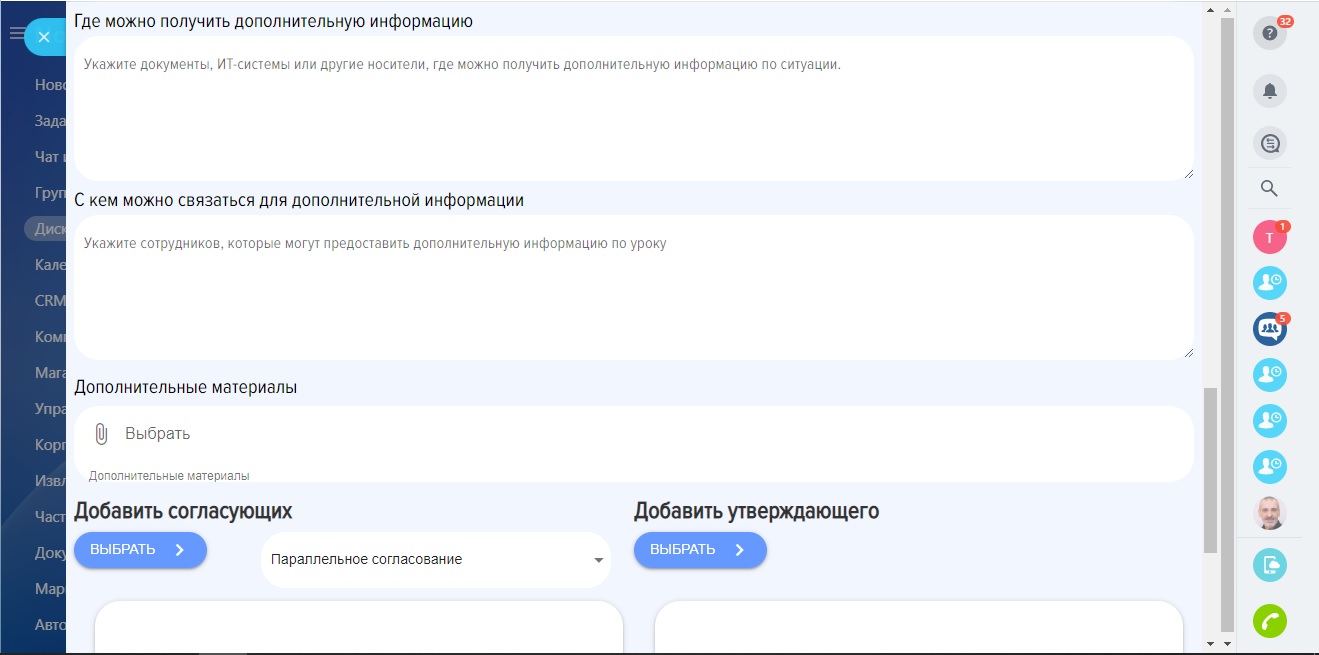Open the chat messages list icon

coord(1269,144)
